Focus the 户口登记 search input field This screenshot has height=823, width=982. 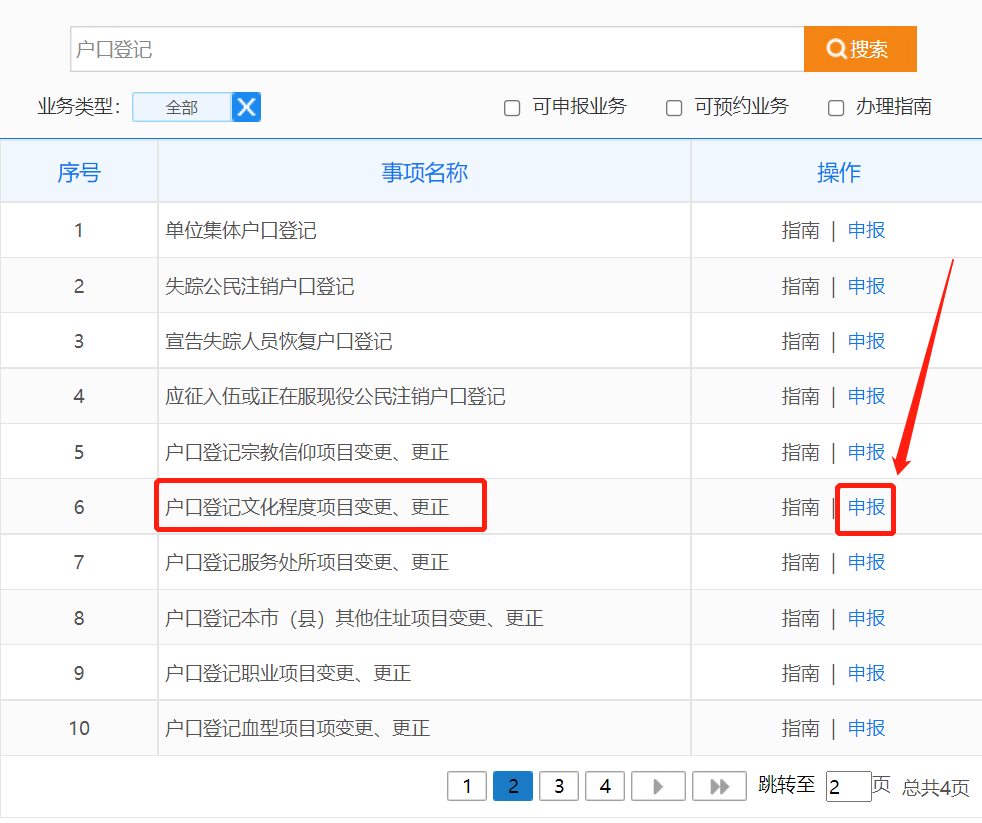[436, 49]
